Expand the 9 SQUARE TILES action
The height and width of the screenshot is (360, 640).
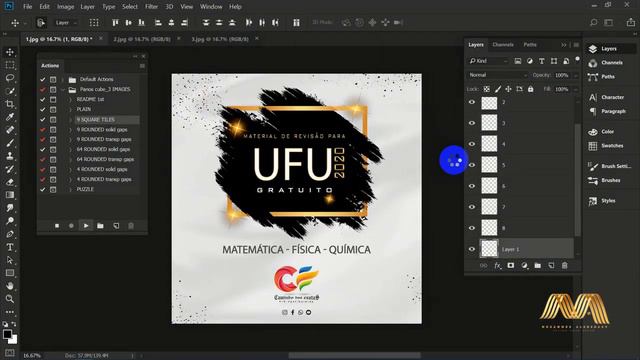[x=70, y=120]
